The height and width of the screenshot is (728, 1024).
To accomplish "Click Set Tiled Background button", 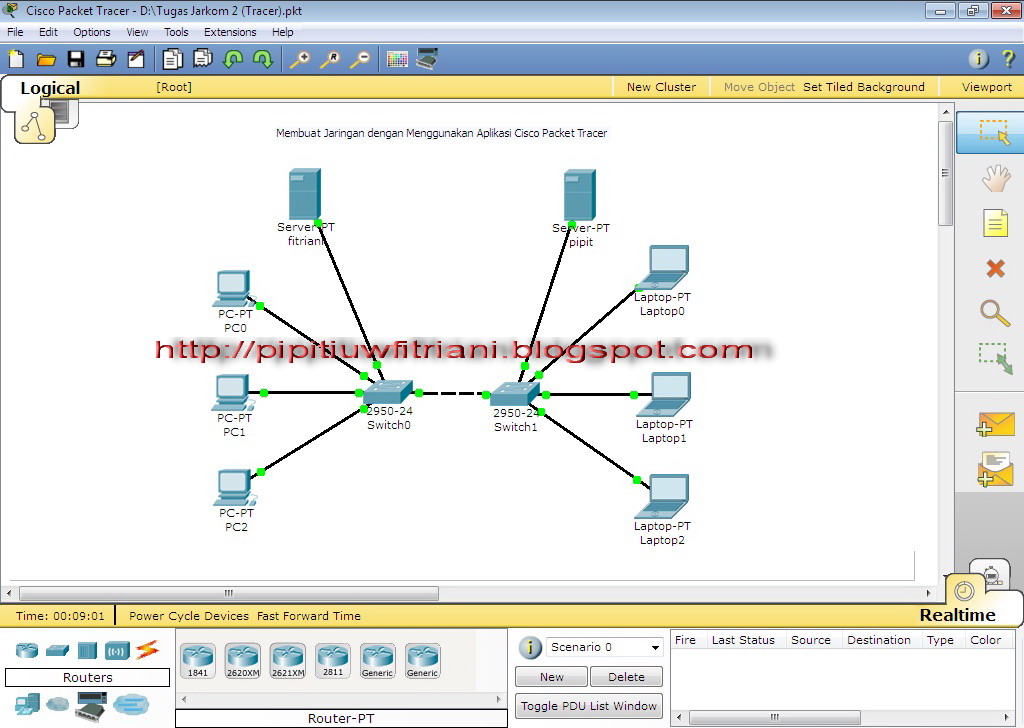I will [x=863, y=87].
